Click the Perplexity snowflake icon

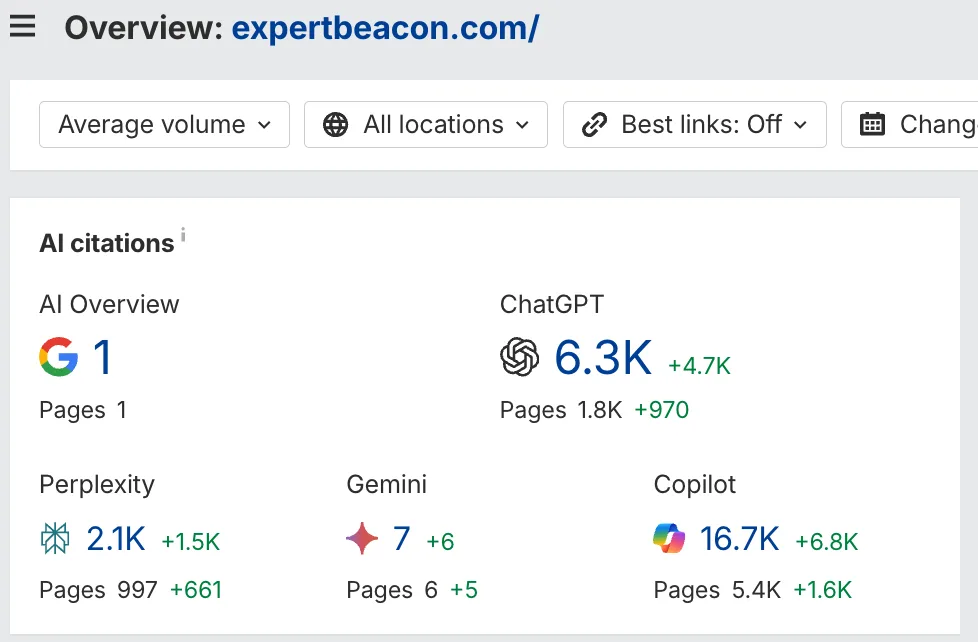point(57,538)
